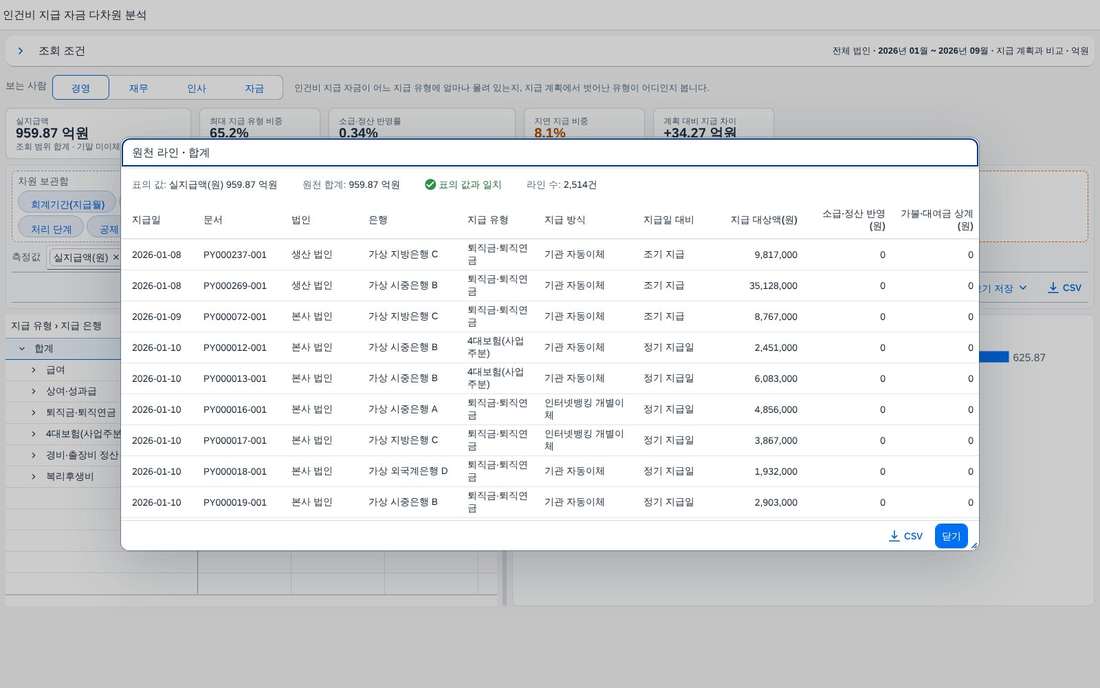Click the 라인 수: 2,514건 label

point(561,184)
